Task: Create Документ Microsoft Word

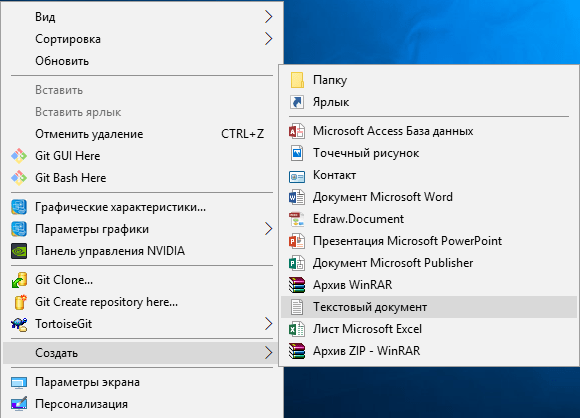Action: (x=429, y=197)
